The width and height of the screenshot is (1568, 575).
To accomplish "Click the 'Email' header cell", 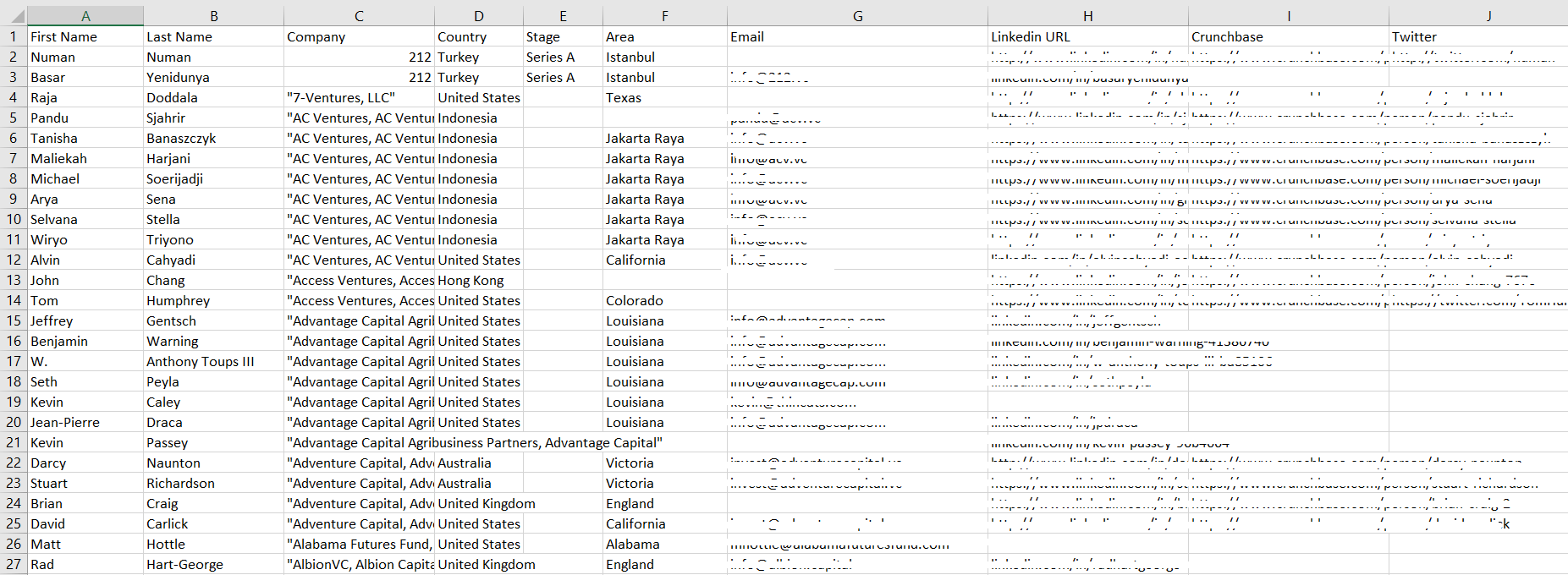I will click(857, 36).
